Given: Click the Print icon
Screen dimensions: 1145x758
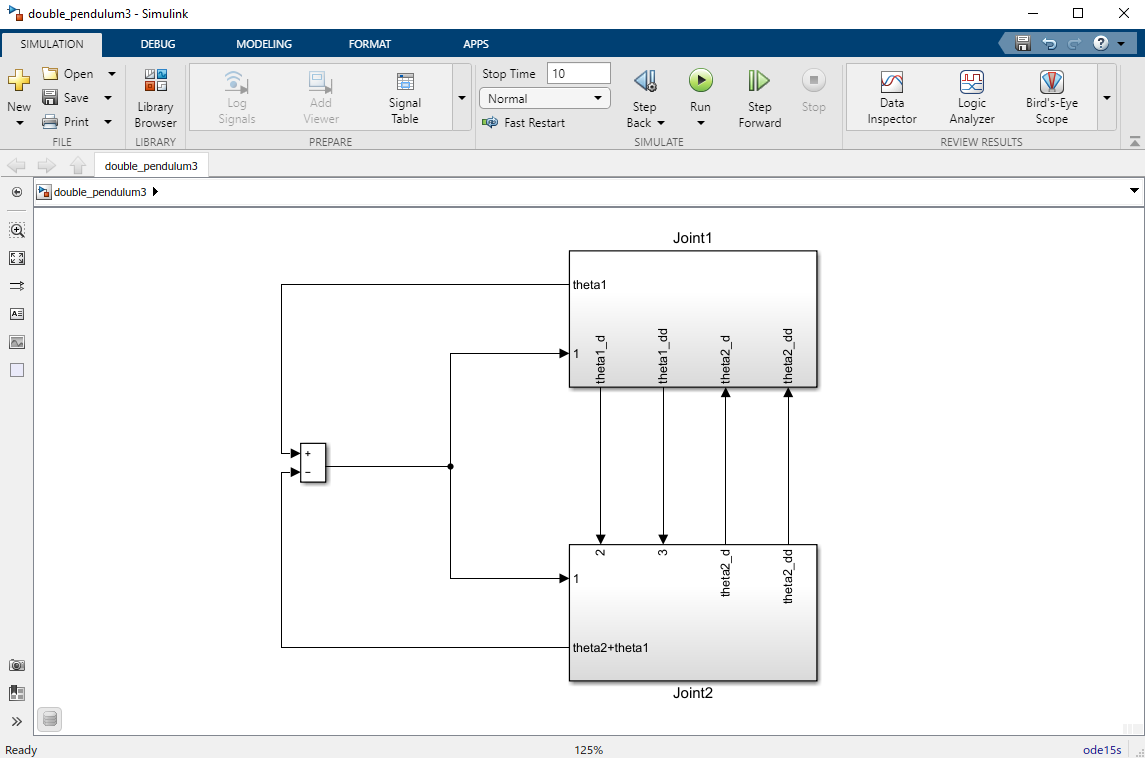Looking at the screenshot, I should coord(50,121).
